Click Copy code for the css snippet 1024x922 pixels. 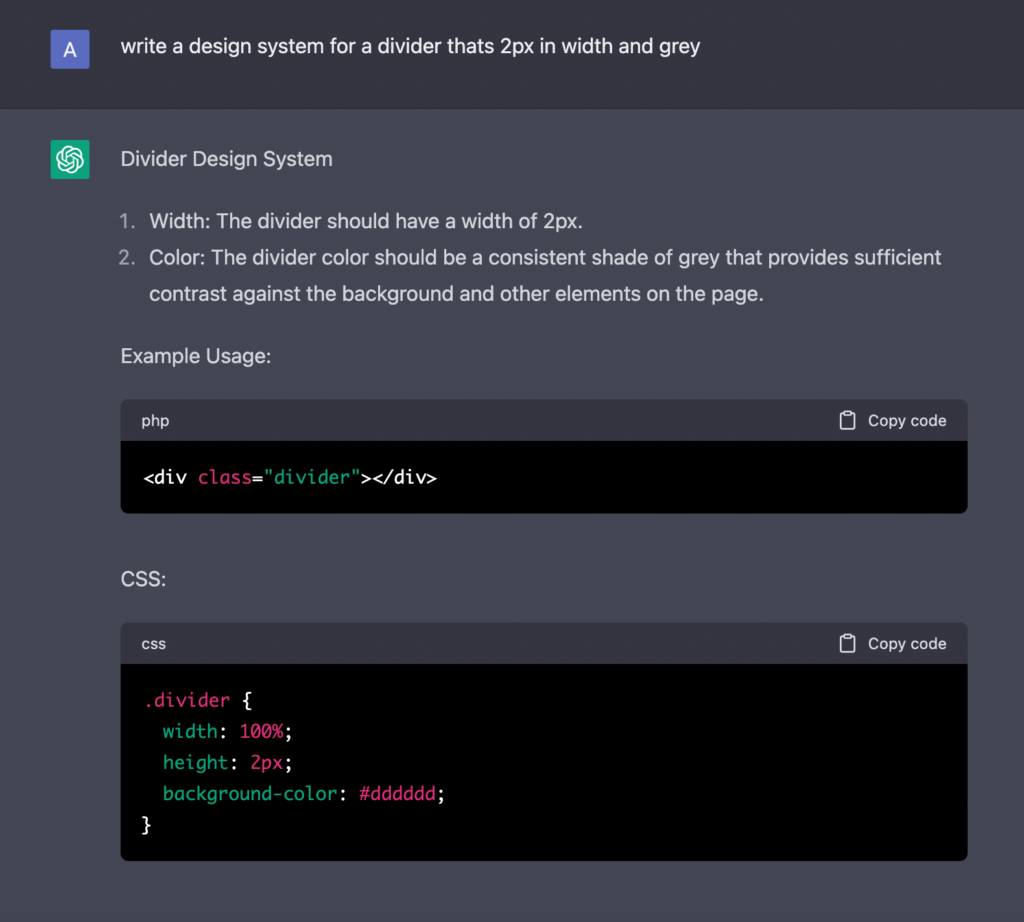pos(907,643)
